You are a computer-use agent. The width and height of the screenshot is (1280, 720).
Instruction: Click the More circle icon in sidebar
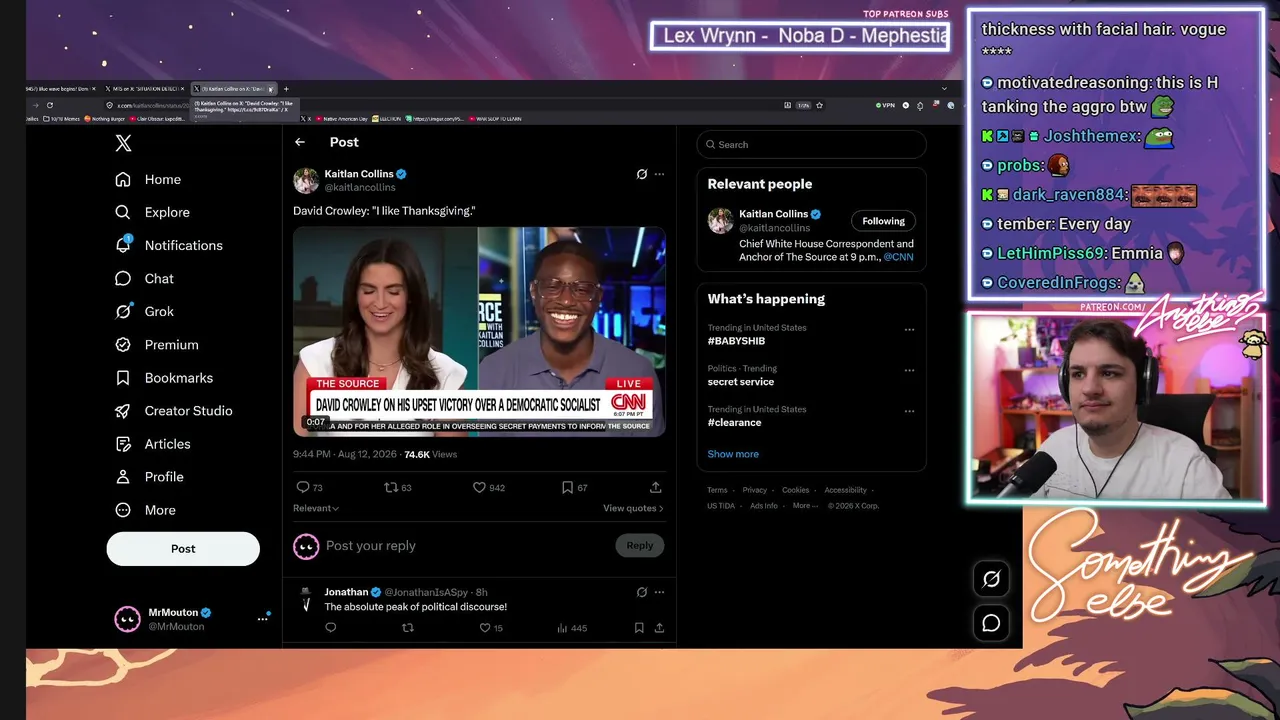(123, 509)
